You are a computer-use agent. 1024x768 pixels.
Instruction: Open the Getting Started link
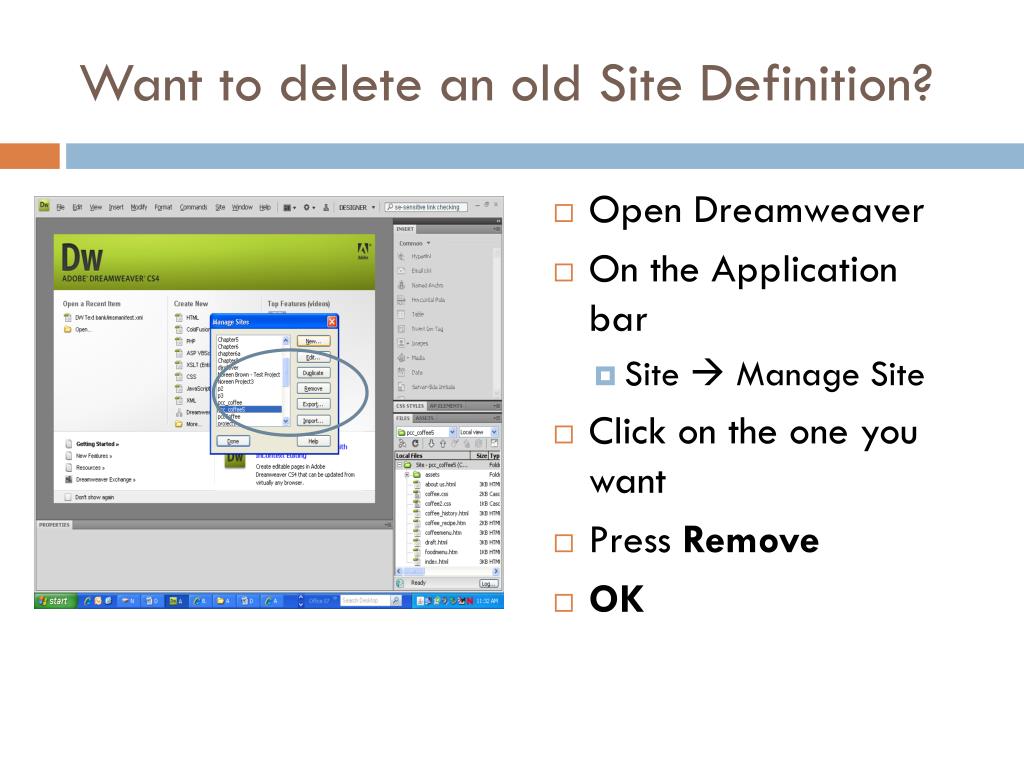97,444
